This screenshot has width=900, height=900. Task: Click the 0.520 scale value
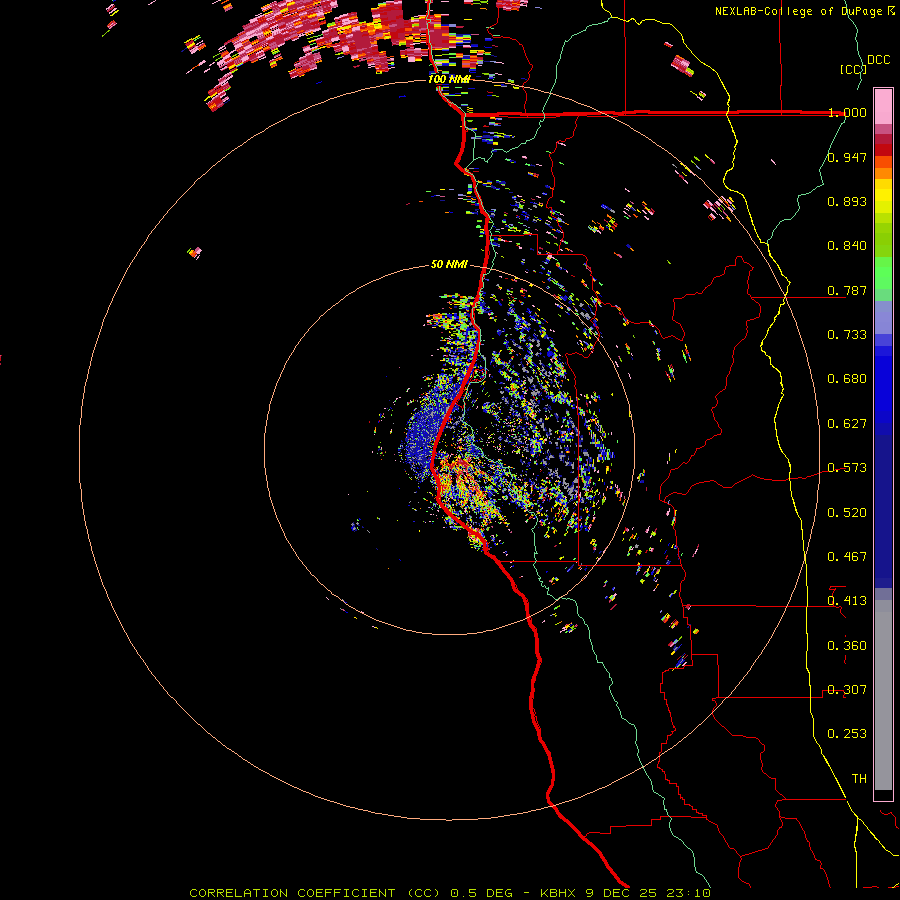pos(847,513)
